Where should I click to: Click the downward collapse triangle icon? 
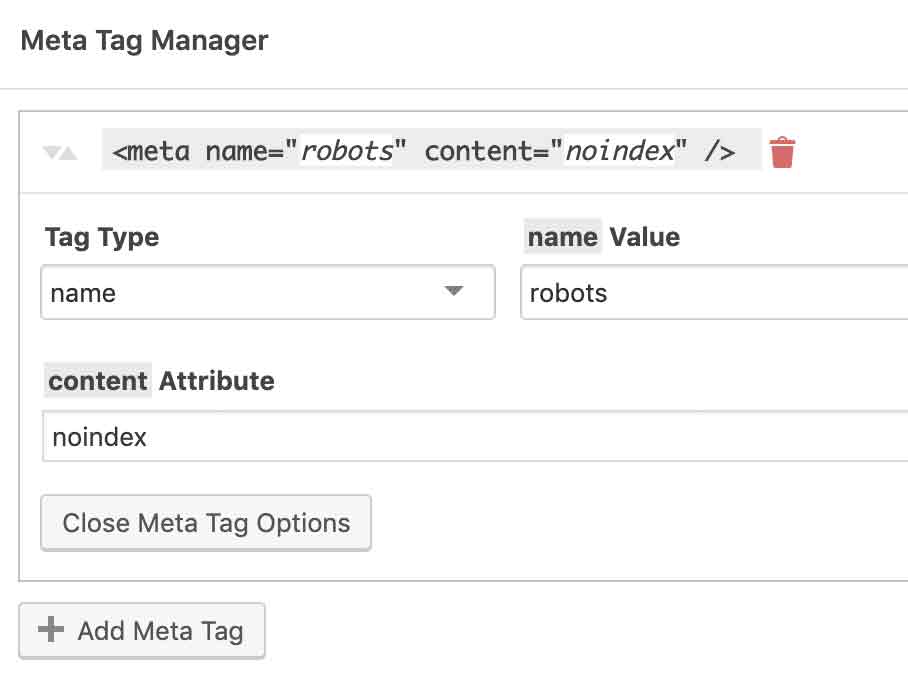click(51, 152)
